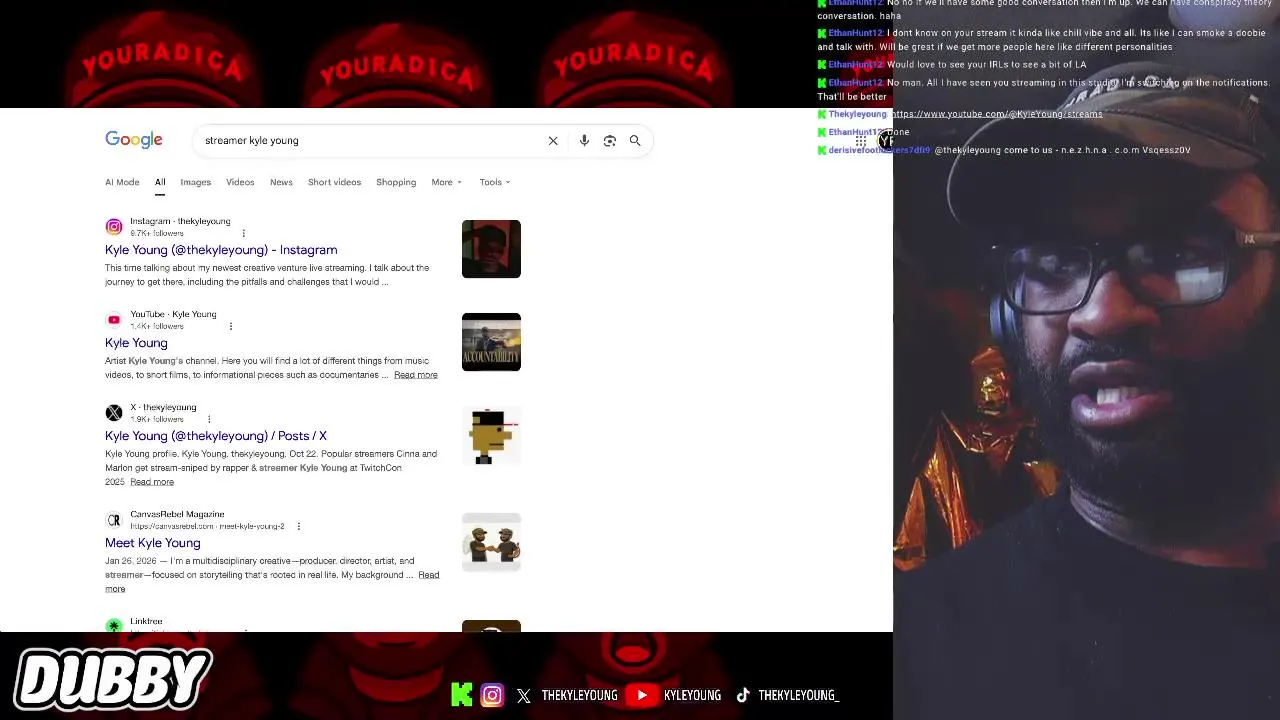Image resolution: width=1280 pixels, height=720 pixels.
Task: Open the Accountability YouTube thumbnail
Action: pyautogui.click(x=491, y=342)
